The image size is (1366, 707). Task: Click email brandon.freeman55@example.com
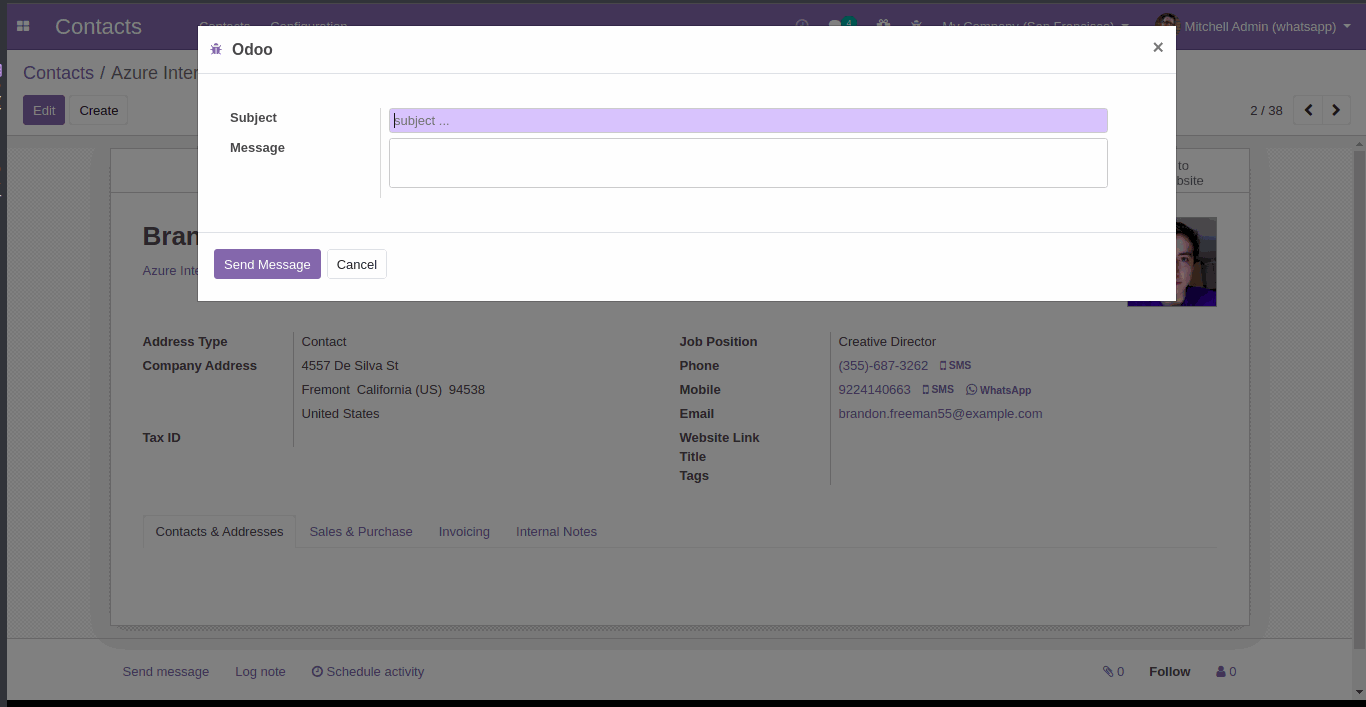940,414
